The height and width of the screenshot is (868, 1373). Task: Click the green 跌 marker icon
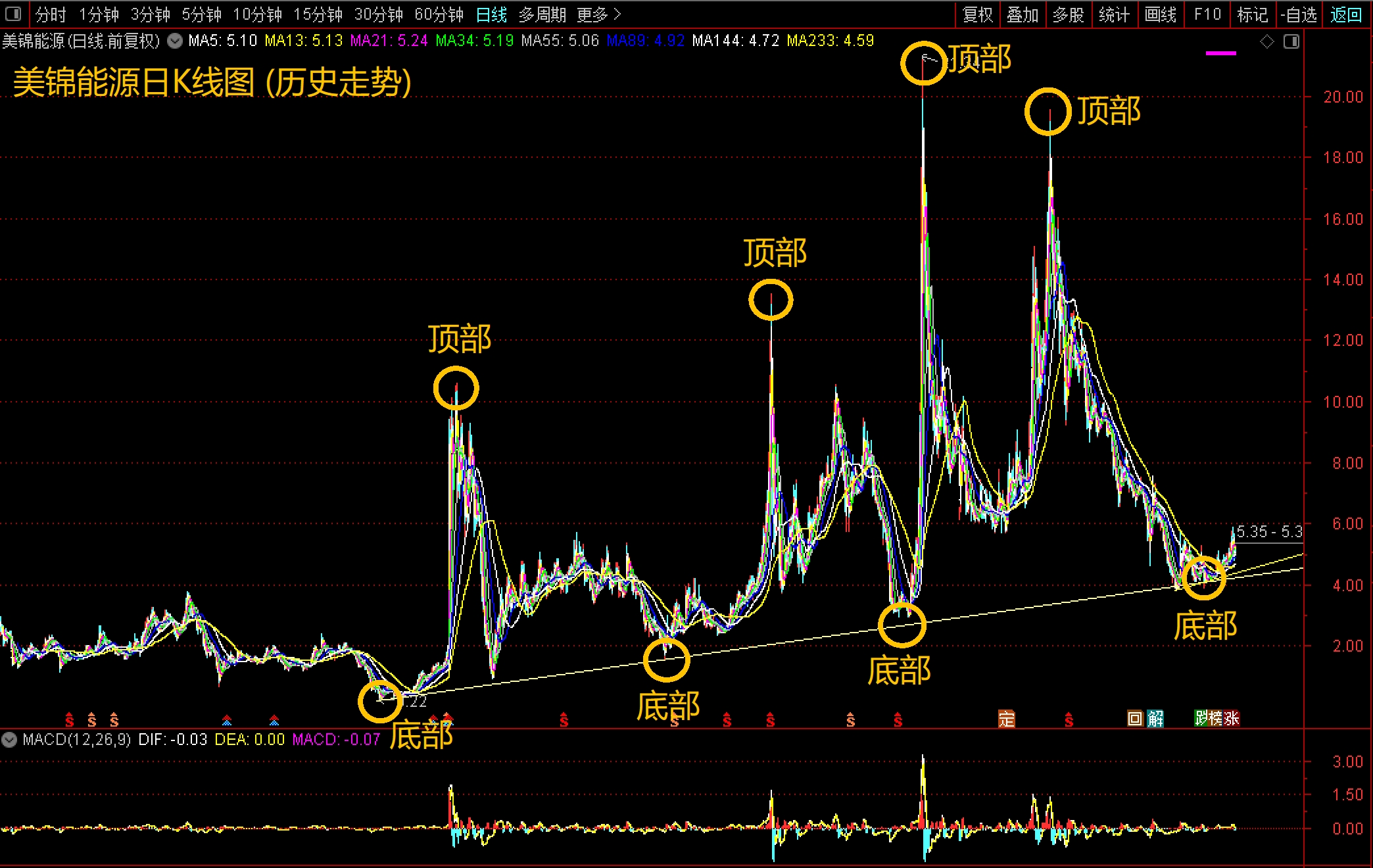point(1201,718)
